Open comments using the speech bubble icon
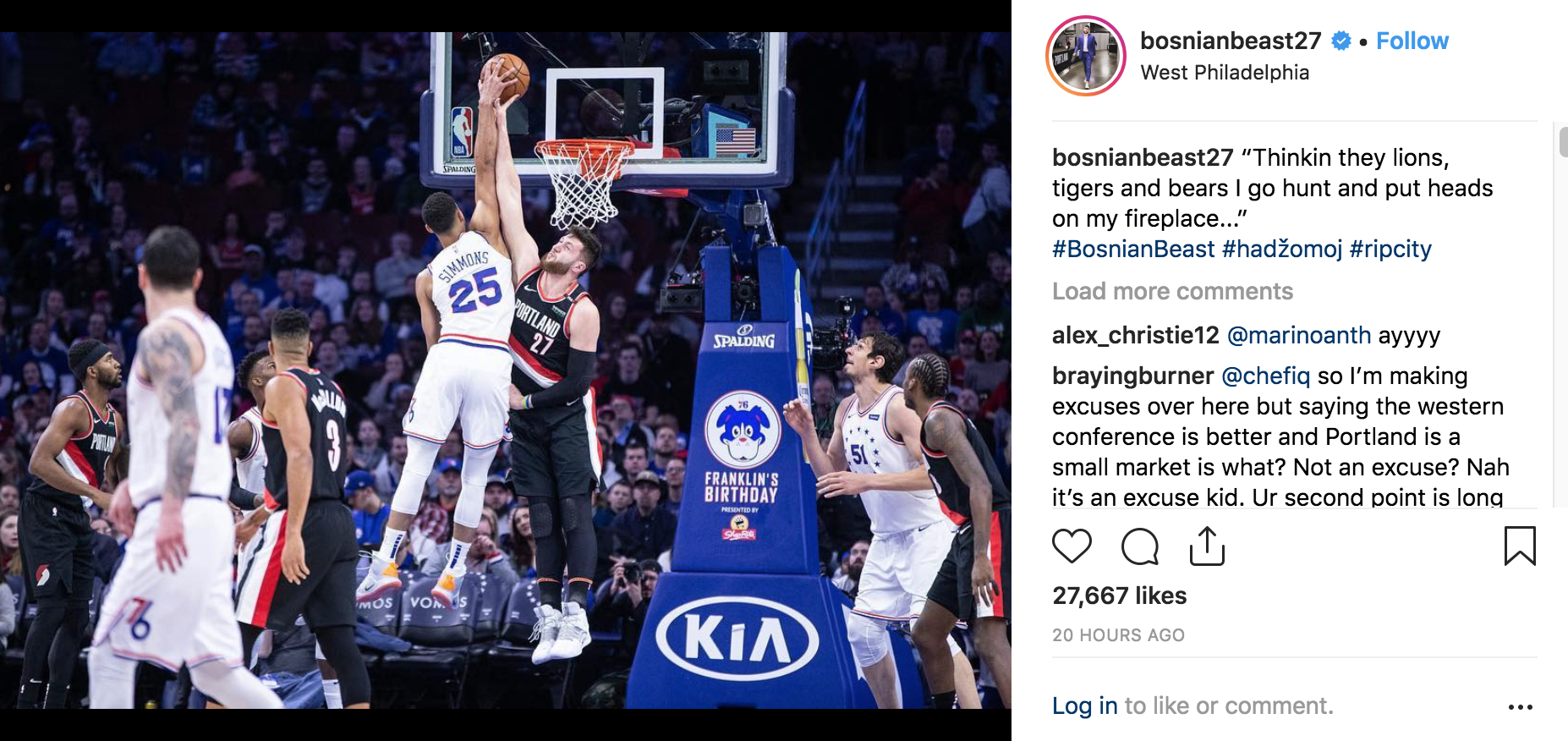 point(1139,546)
